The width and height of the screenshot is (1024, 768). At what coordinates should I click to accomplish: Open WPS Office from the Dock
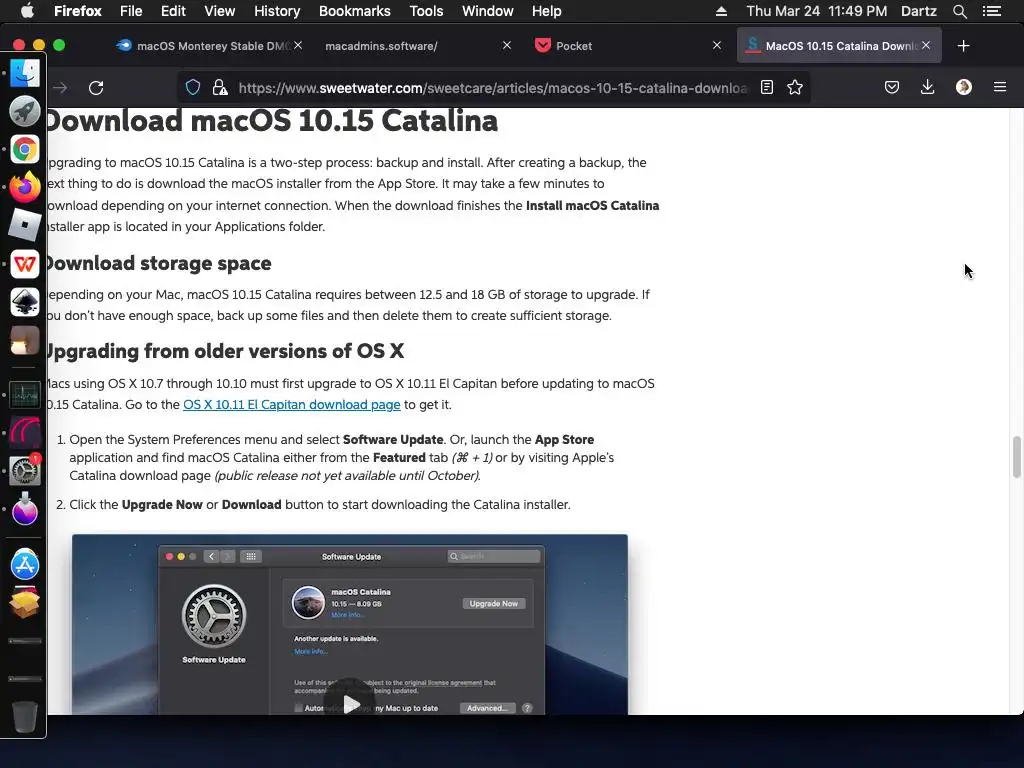coord(25,264)
